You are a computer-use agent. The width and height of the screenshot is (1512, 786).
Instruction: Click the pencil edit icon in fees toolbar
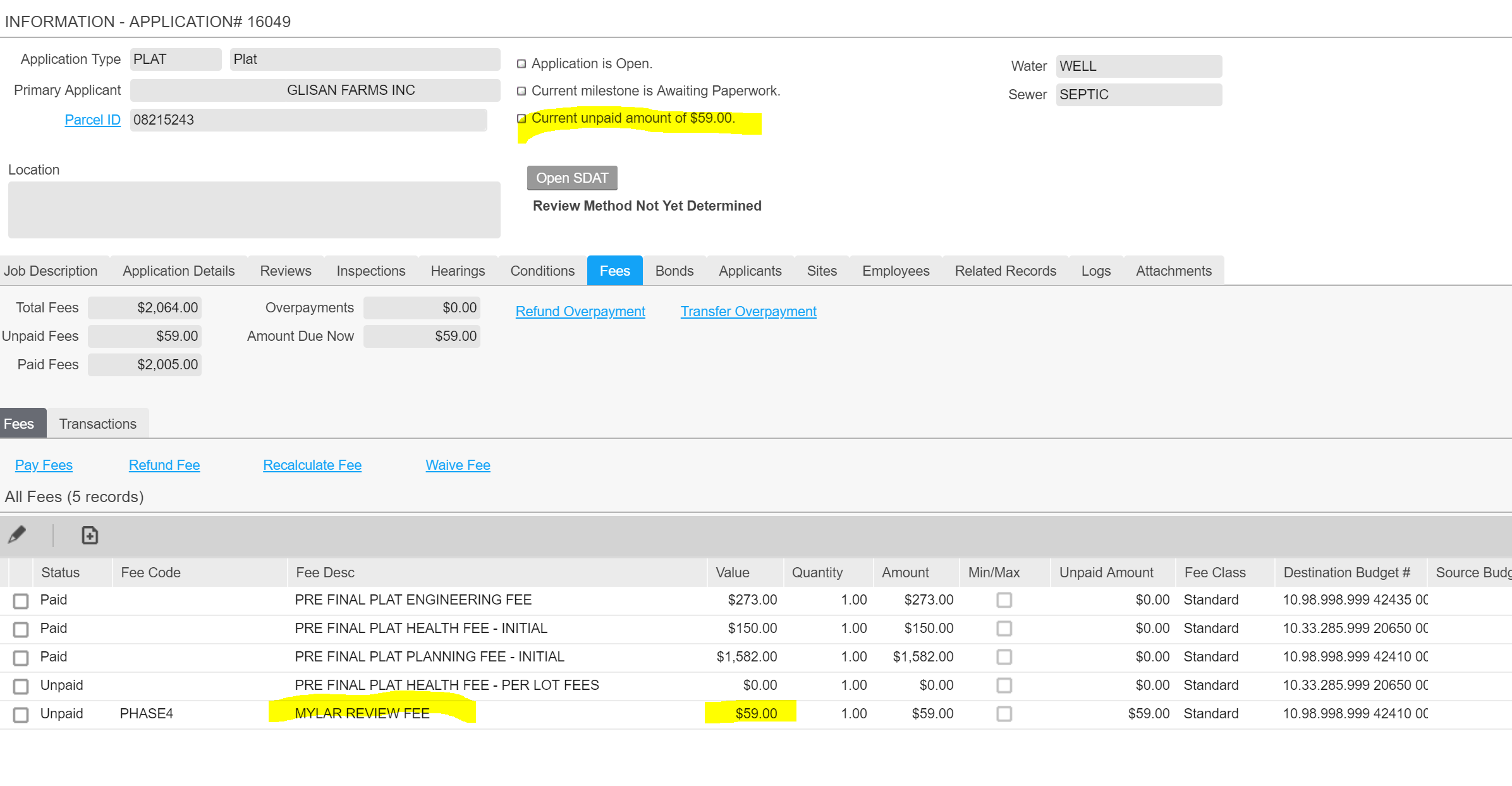tap(17, 535)
